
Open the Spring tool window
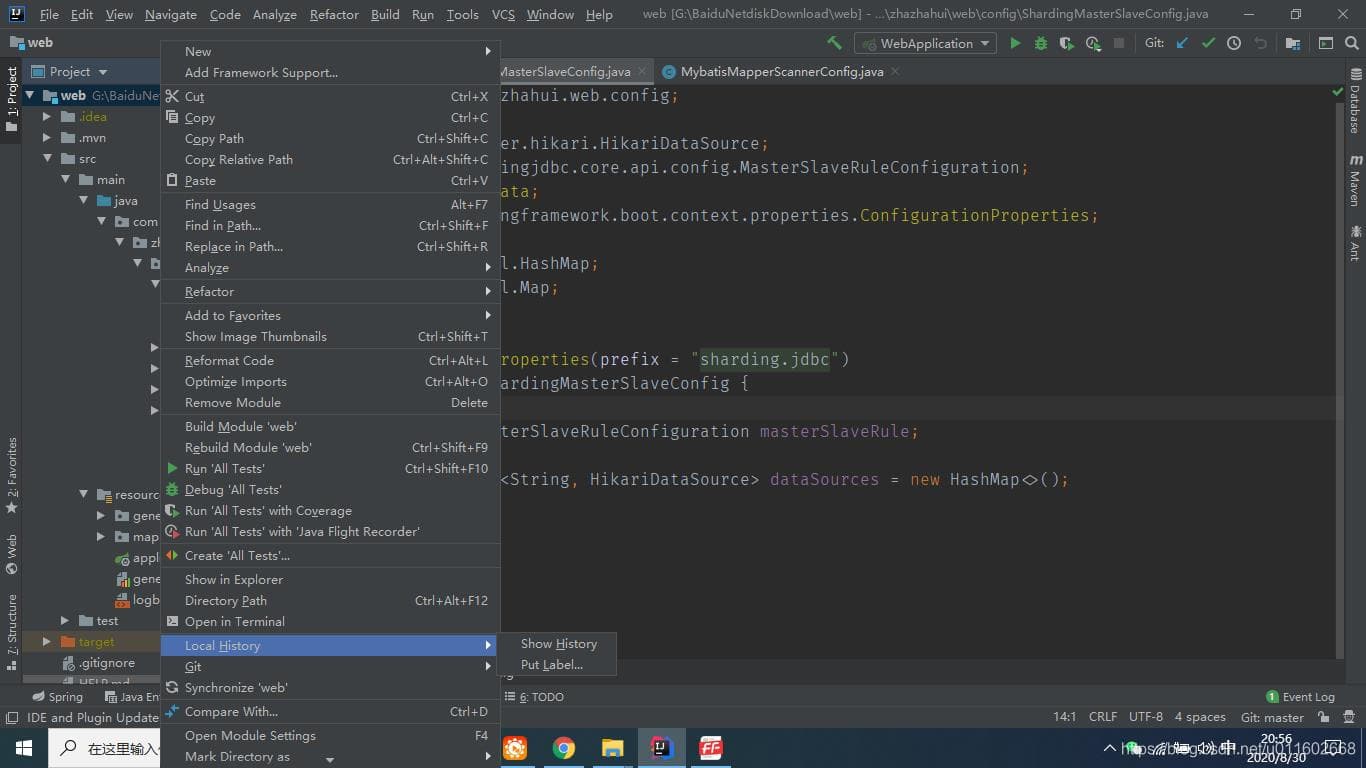(x=57, y=697)
